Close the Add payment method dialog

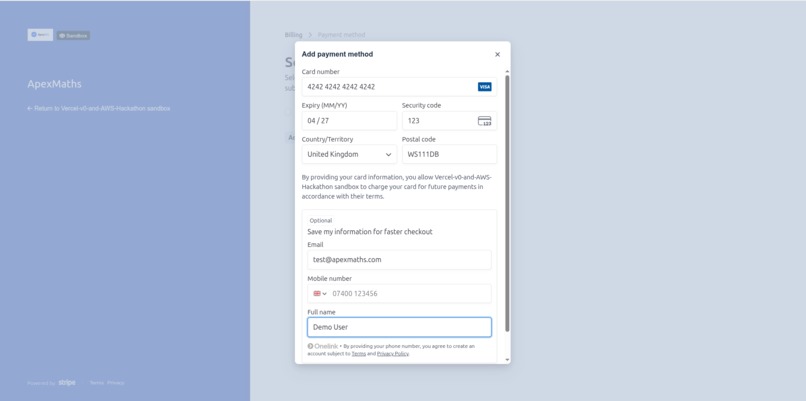point(497,54)
